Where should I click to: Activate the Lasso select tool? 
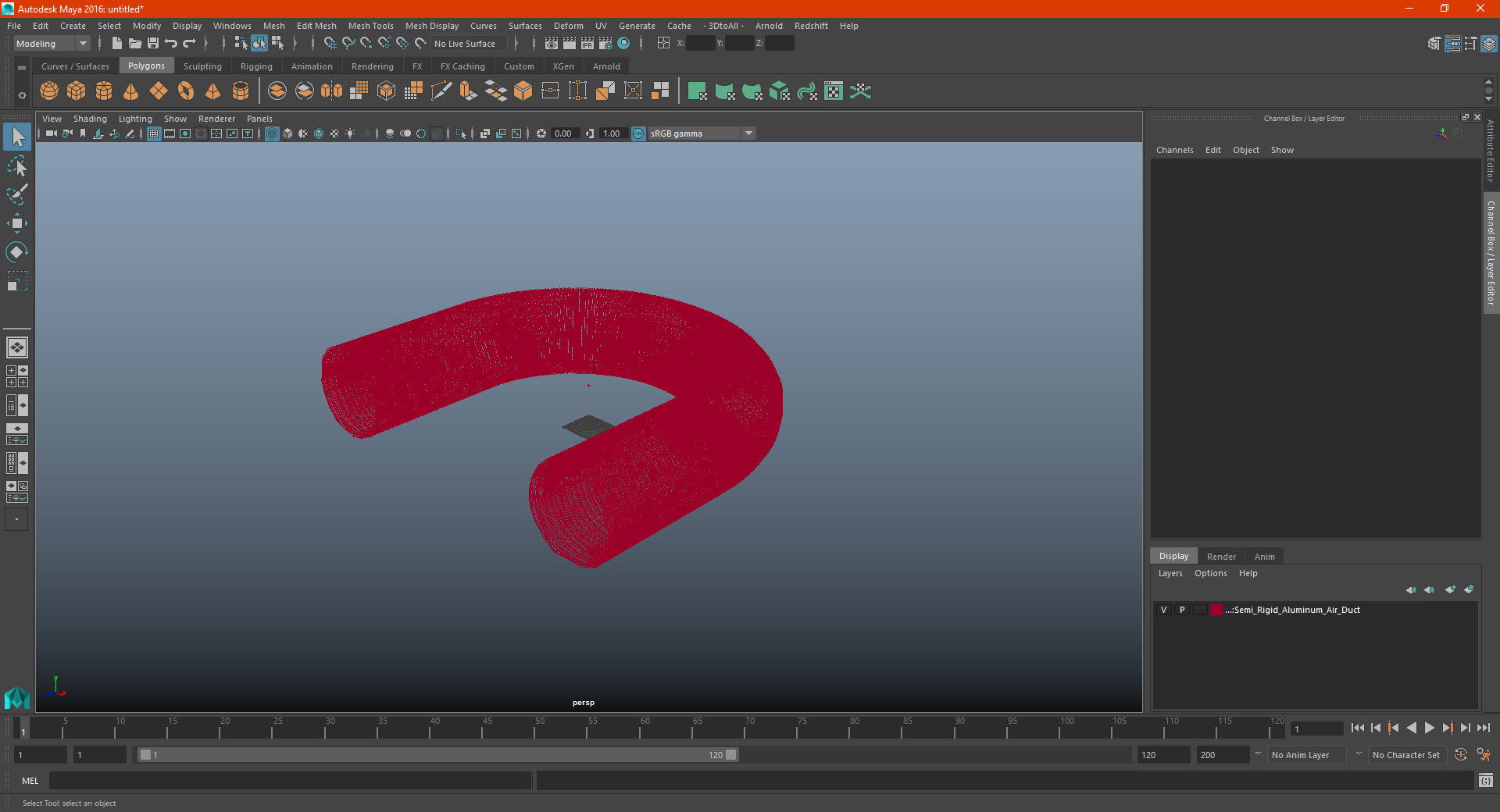pos(17,166)
